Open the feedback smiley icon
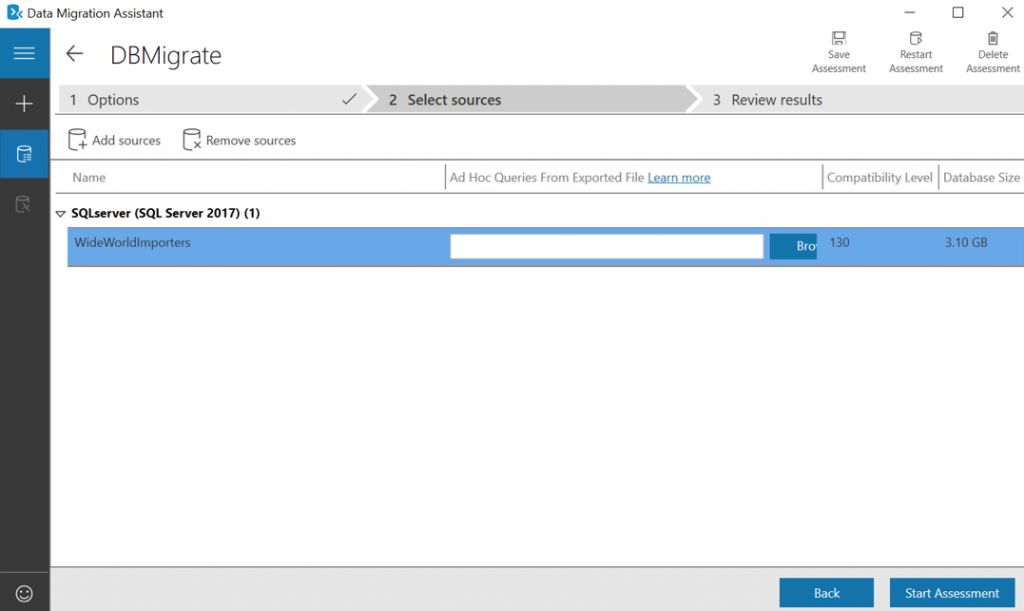This screenshot has width=1024, height=611. pos(23,592)
